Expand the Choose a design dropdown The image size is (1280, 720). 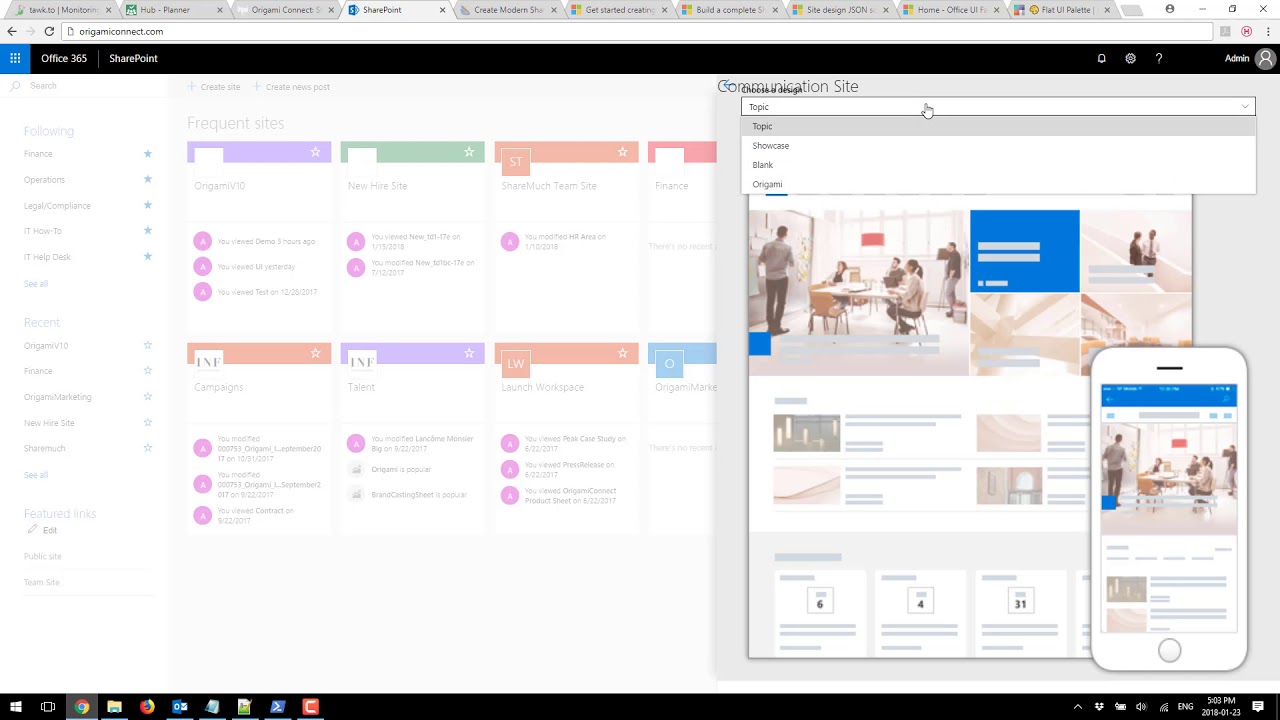(998, 107)
